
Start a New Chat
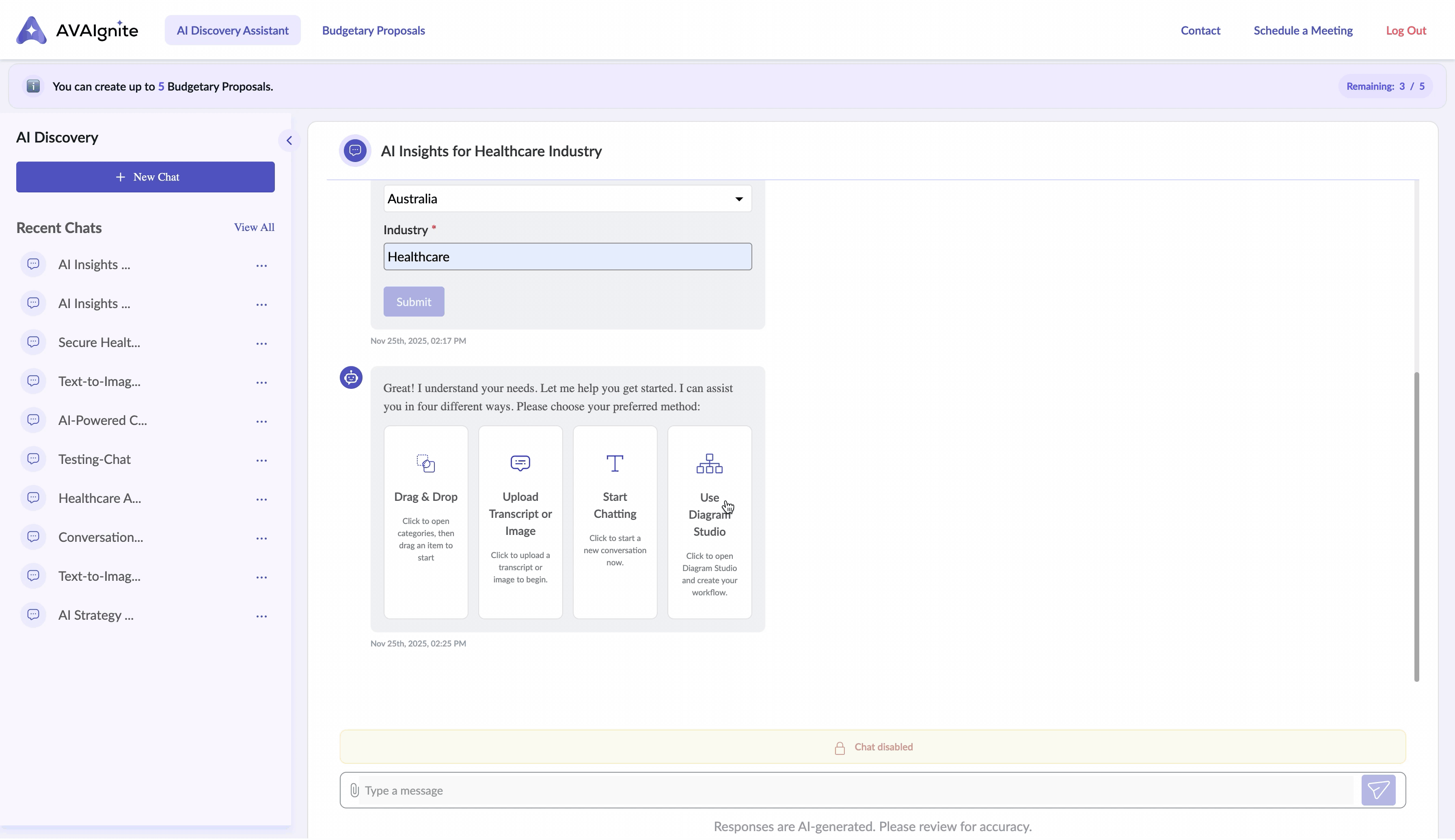(145, 177)
